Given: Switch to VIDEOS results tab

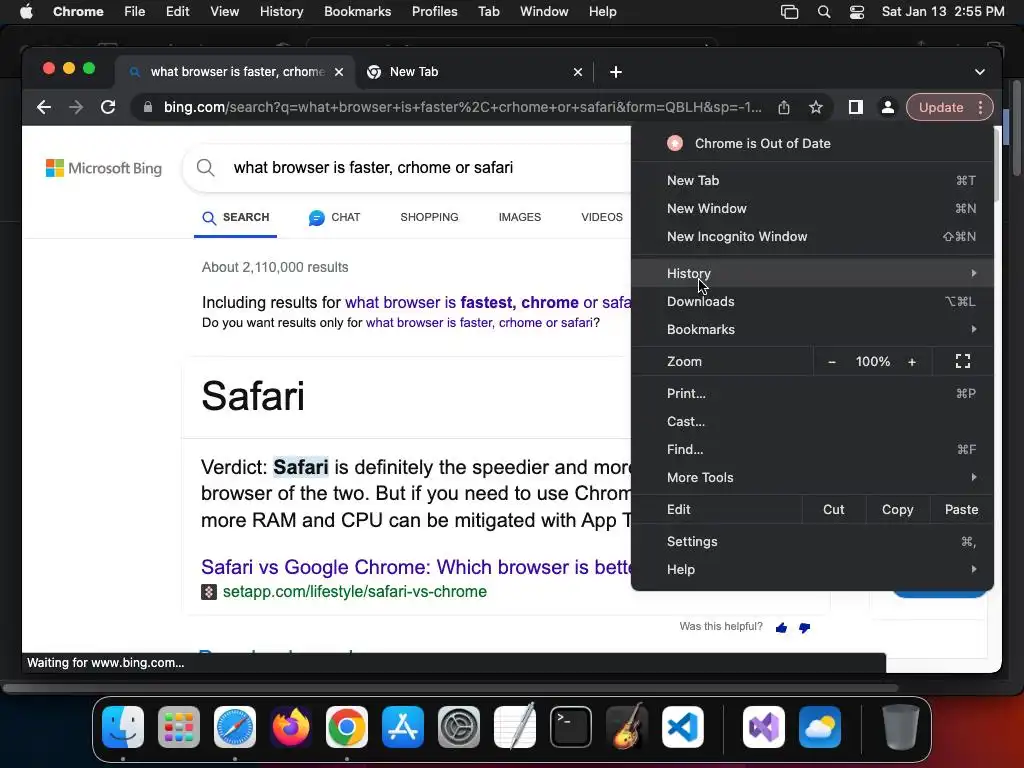Looking at the screenshot, I should pyautogui.click(x=601, y=217).
